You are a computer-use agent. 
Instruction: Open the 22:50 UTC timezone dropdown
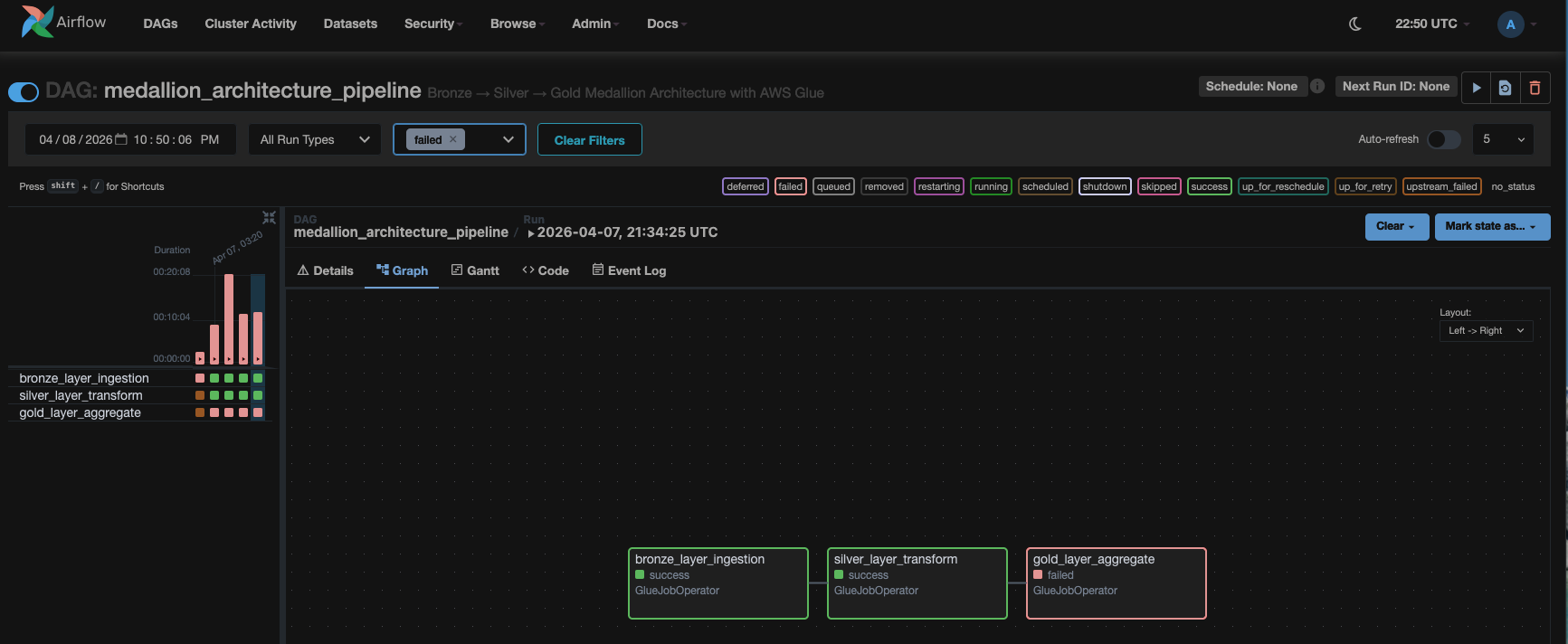(x=1432, y=24)
